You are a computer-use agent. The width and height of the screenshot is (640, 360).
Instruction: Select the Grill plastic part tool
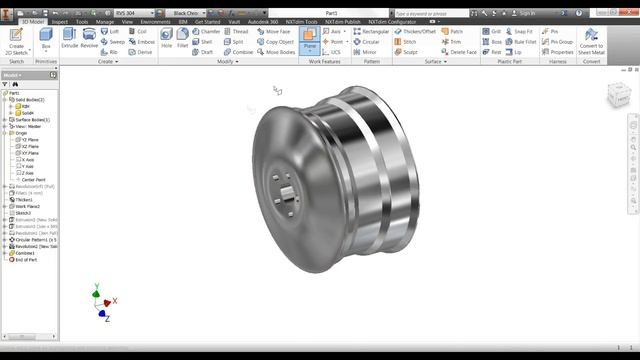(x=492, y=31)
